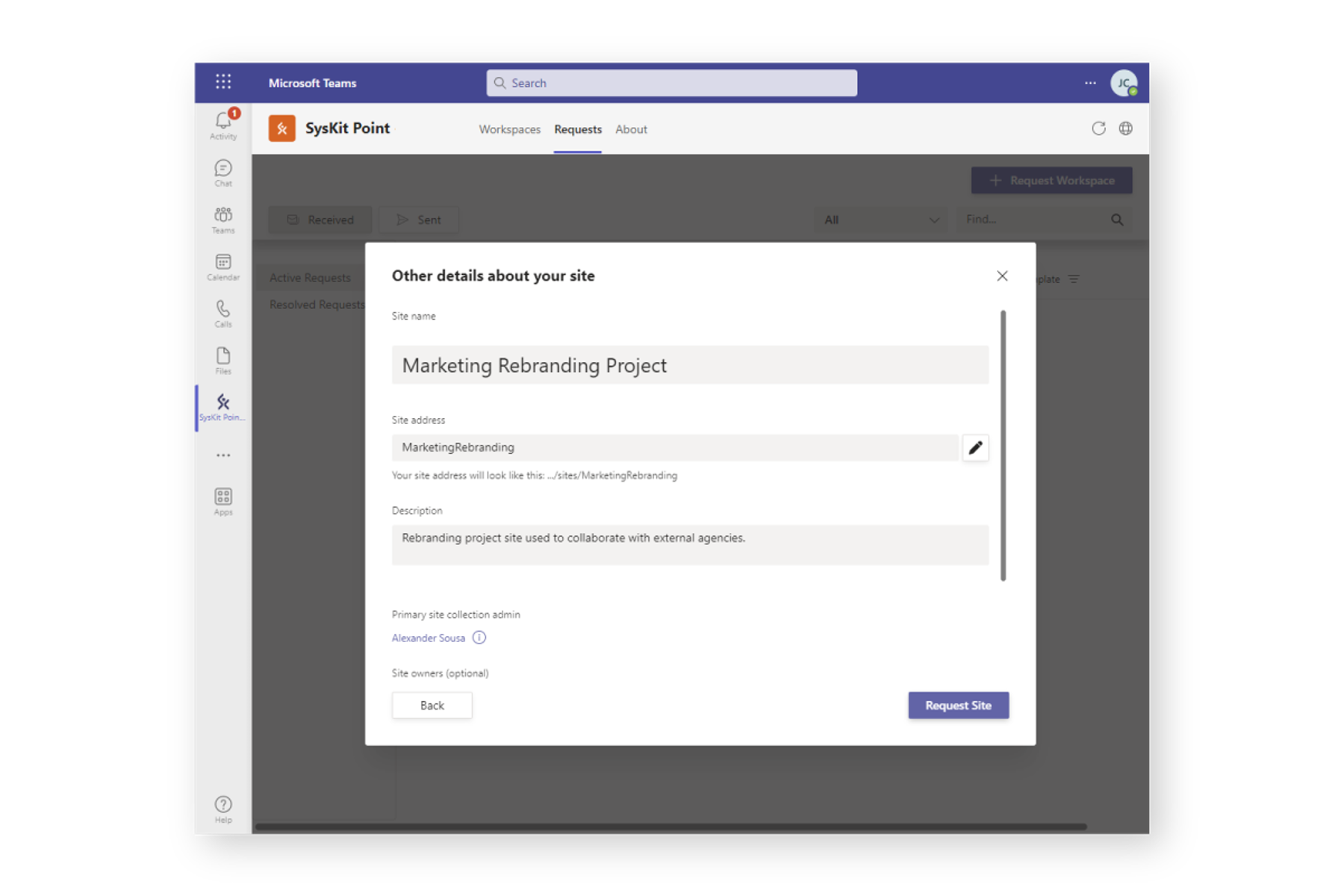
Task: Switch to Received requests
Action: [x=320, y=220]
